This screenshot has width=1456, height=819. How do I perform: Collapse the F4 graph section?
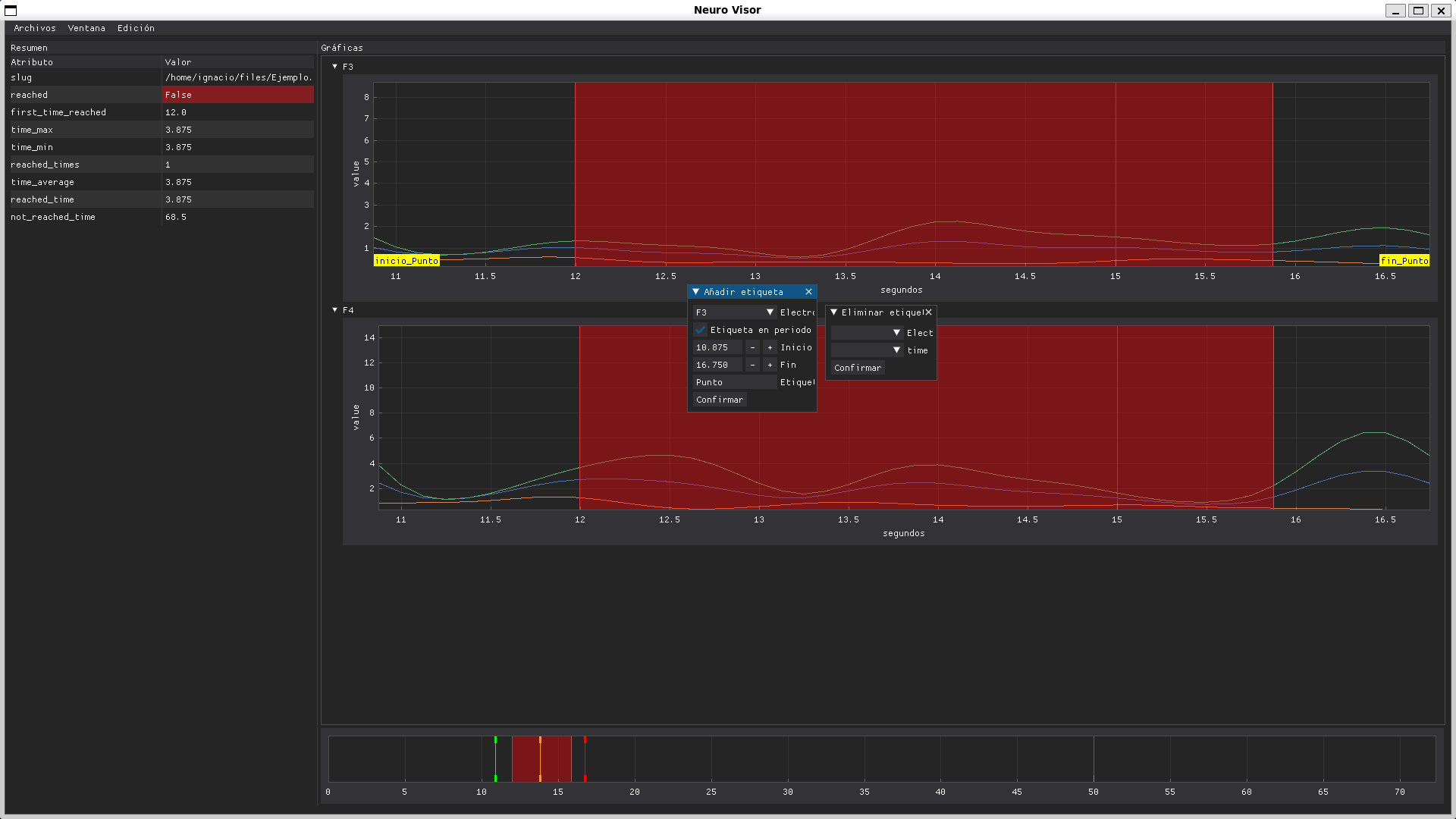[x=335, y=310]
